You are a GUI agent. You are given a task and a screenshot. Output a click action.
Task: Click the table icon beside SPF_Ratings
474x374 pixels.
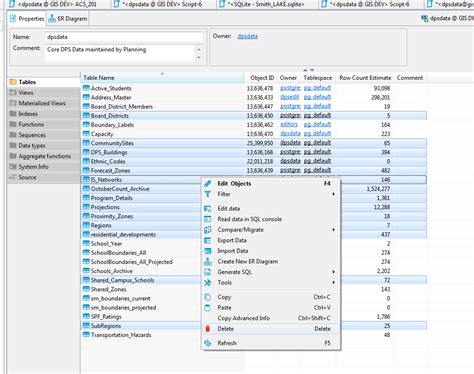pos(86,316)
